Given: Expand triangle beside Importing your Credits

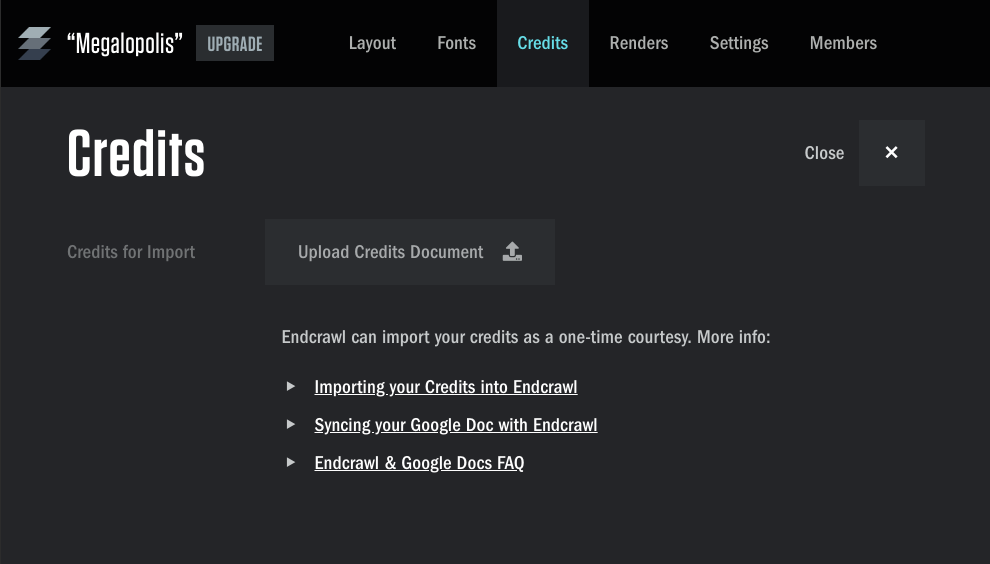Looking at the screenshot, I should (290, 386).
